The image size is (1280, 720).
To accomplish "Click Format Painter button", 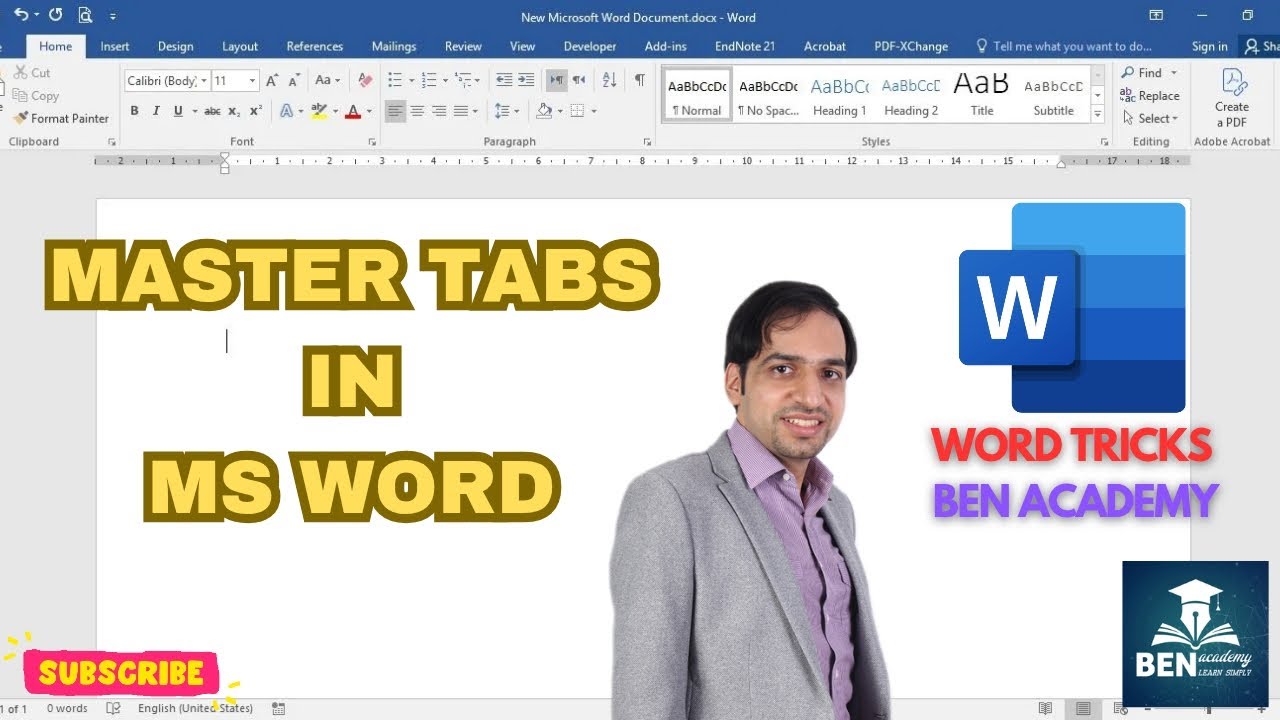I will tap(60, 118).
